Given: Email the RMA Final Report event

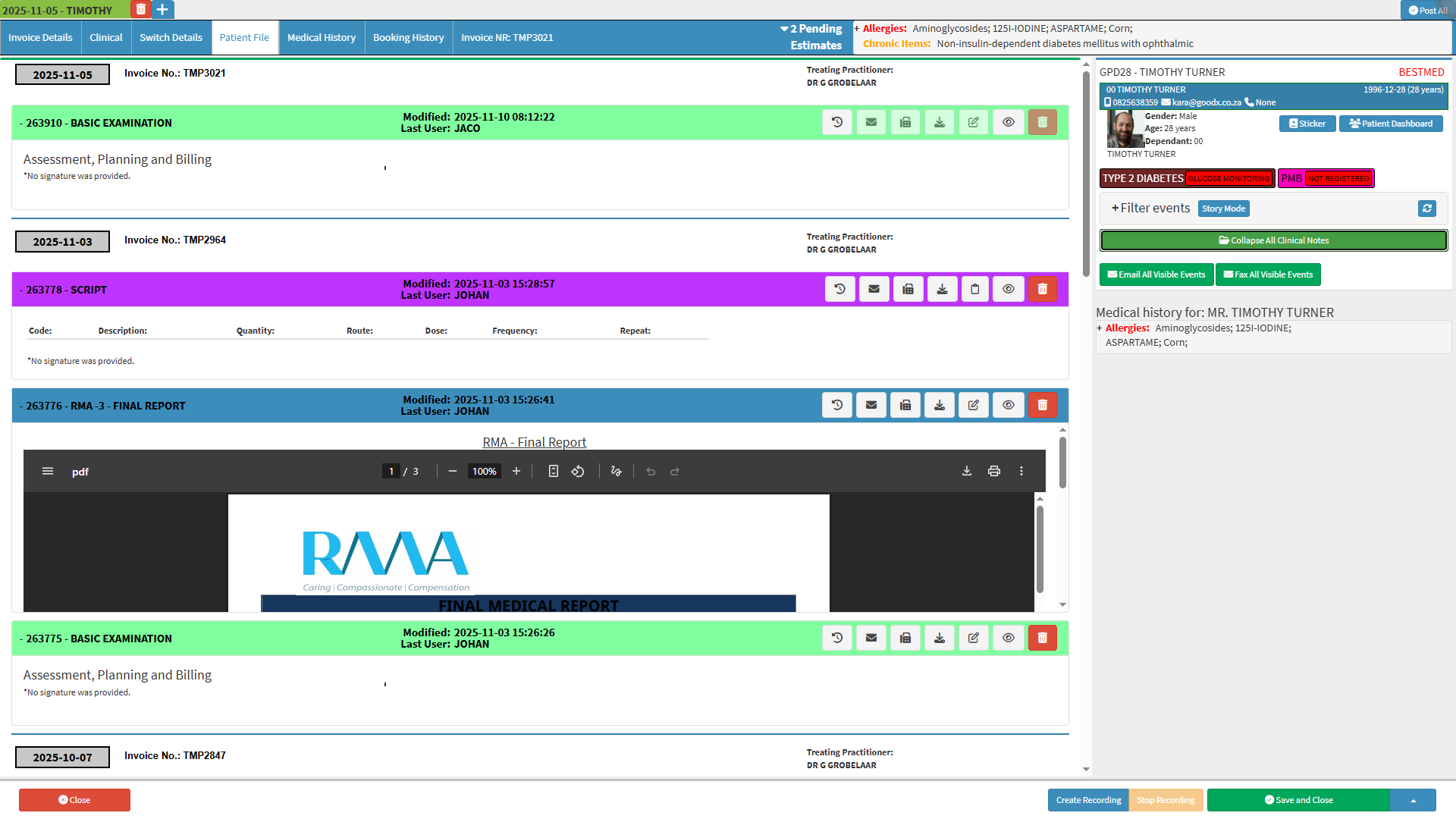Looking at the screenshot, I should [871, 405].
